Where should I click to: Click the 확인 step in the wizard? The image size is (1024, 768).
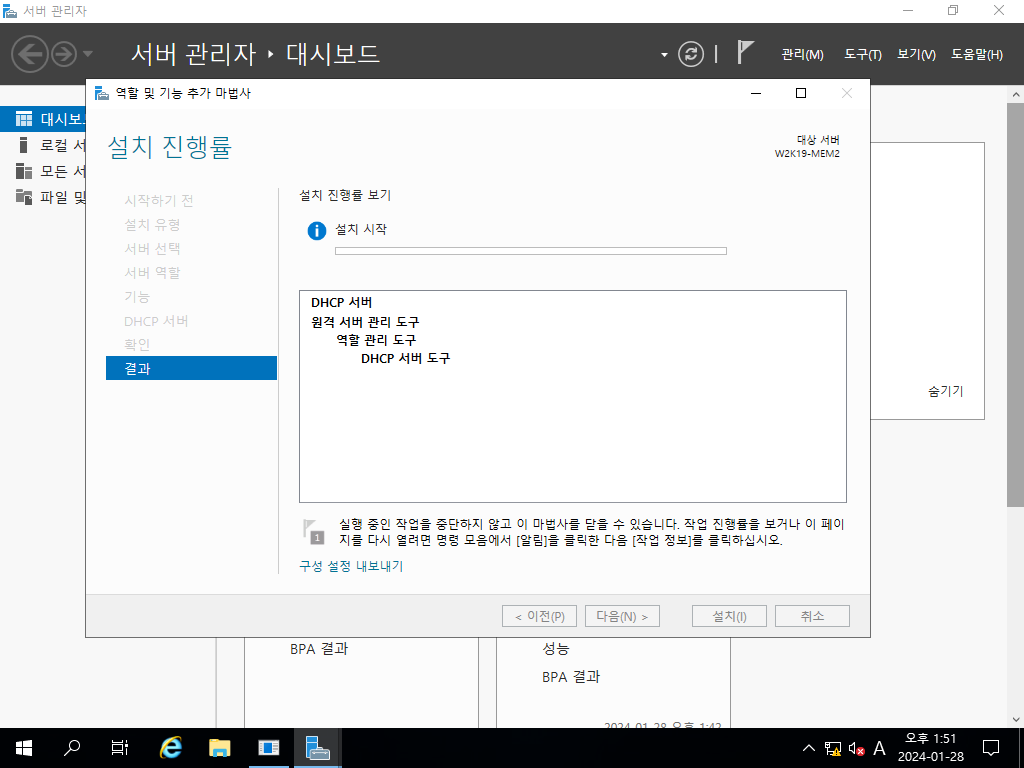[137, 344]
